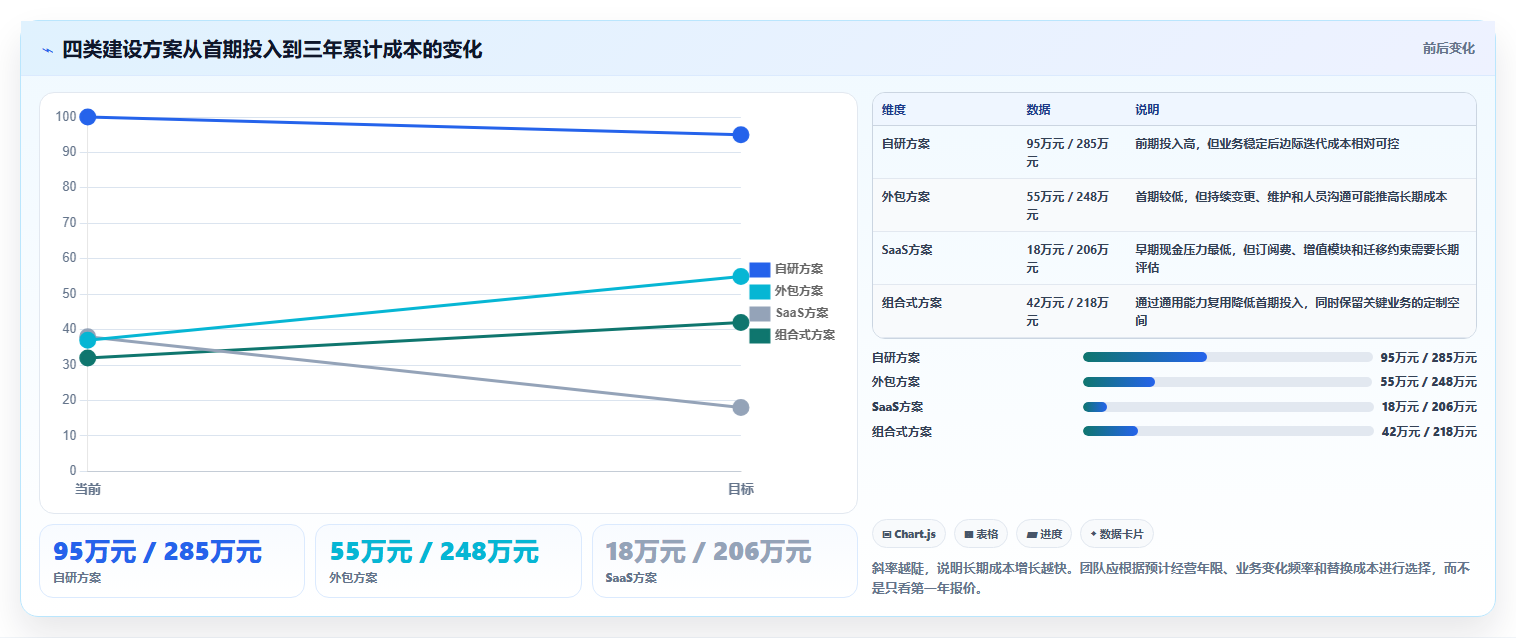Click the 目标 x-axis label

tap(741, 489)
